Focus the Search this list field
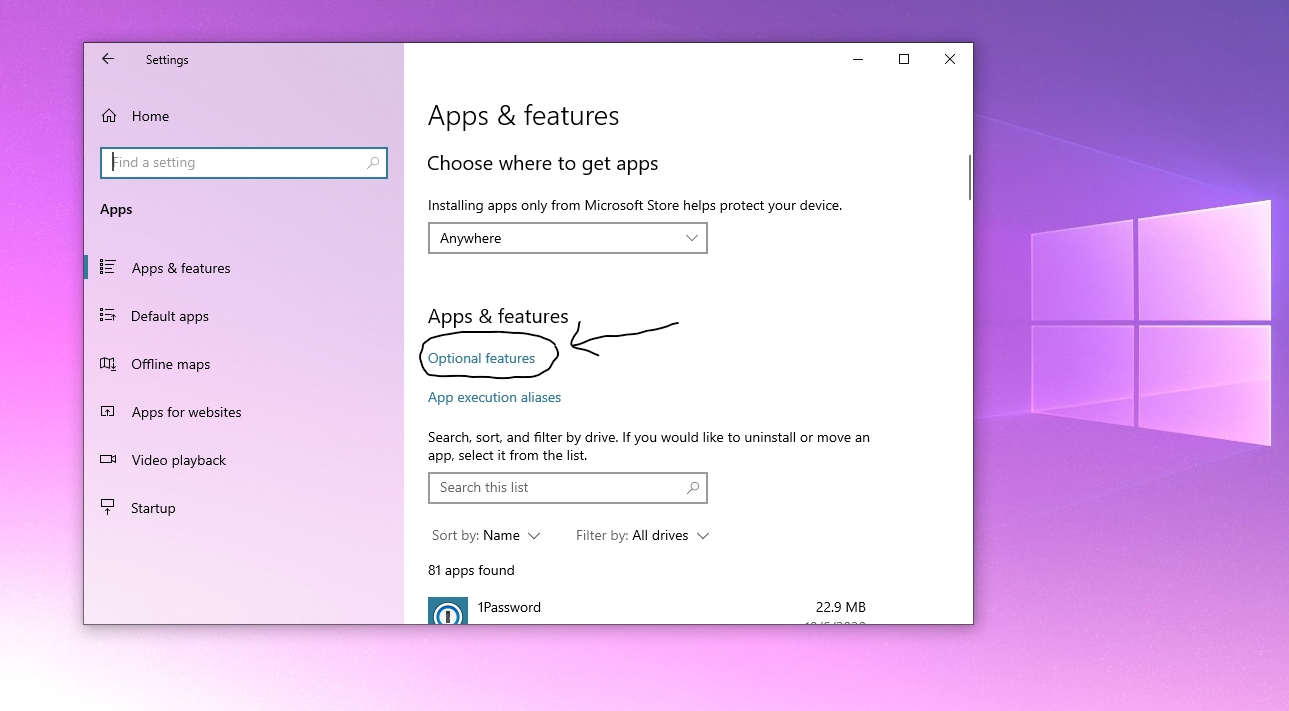Screen dimensions: 1289x711 (568, 487)
